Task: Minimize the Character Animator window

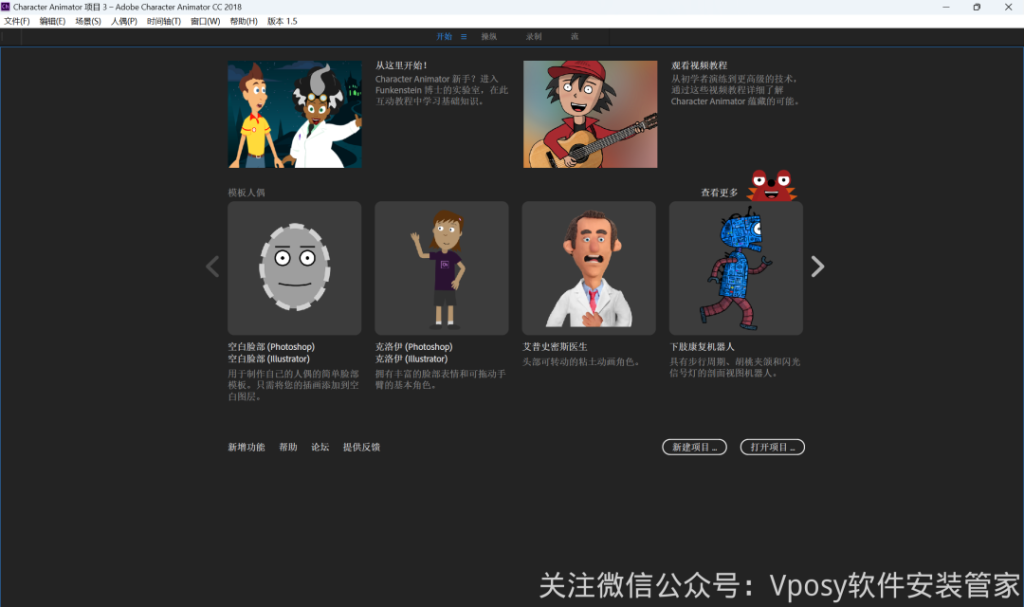Action: point(946,7)
